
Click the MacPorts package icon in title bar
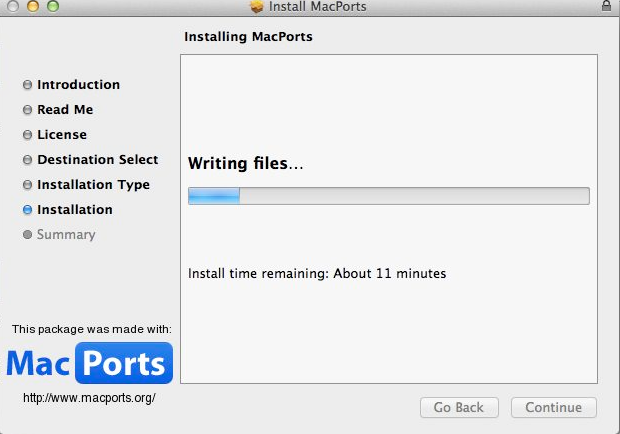(257, 6)
